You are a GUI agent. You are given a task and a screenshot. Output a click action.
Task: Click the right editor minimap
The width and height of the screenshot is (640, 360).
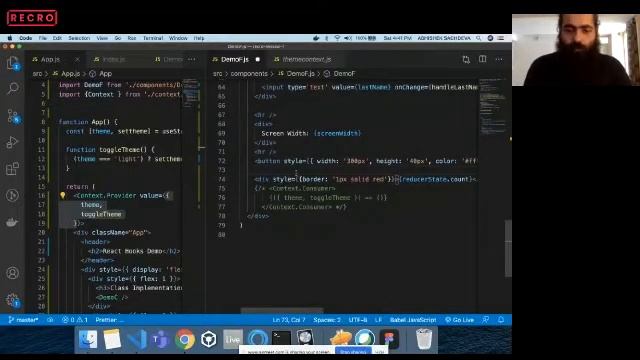click(x=492, y=106)
